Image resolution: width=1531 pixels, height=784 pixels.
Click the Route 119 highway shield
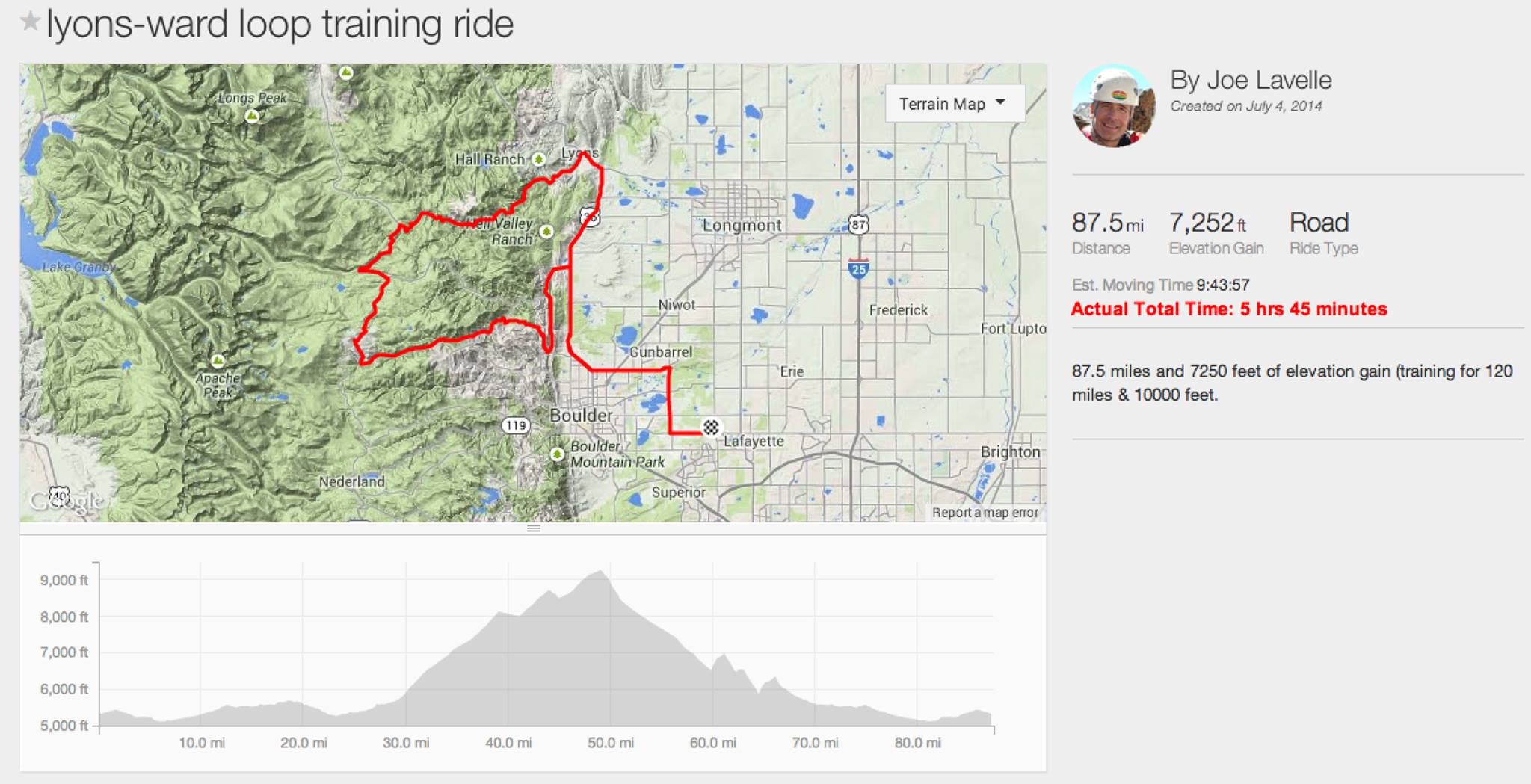(515, 425)
